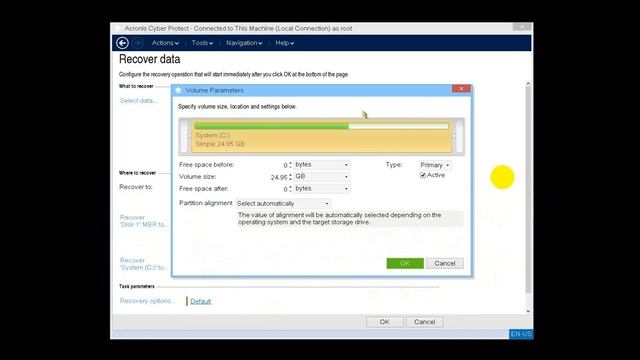Close the Volume Parameters dialog
640x360 pixels.
pyautogui.click(x=461, y=89)
